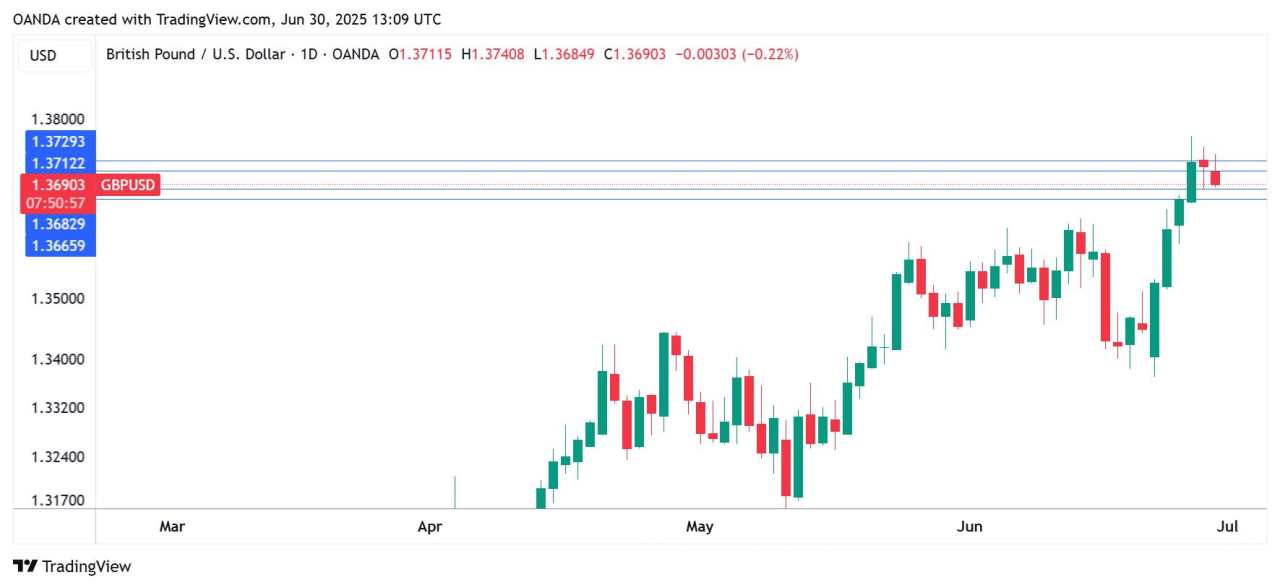Open the USD currency selector
The image size is (1280, 588).
pyautogui.click(x=43, y=56)
